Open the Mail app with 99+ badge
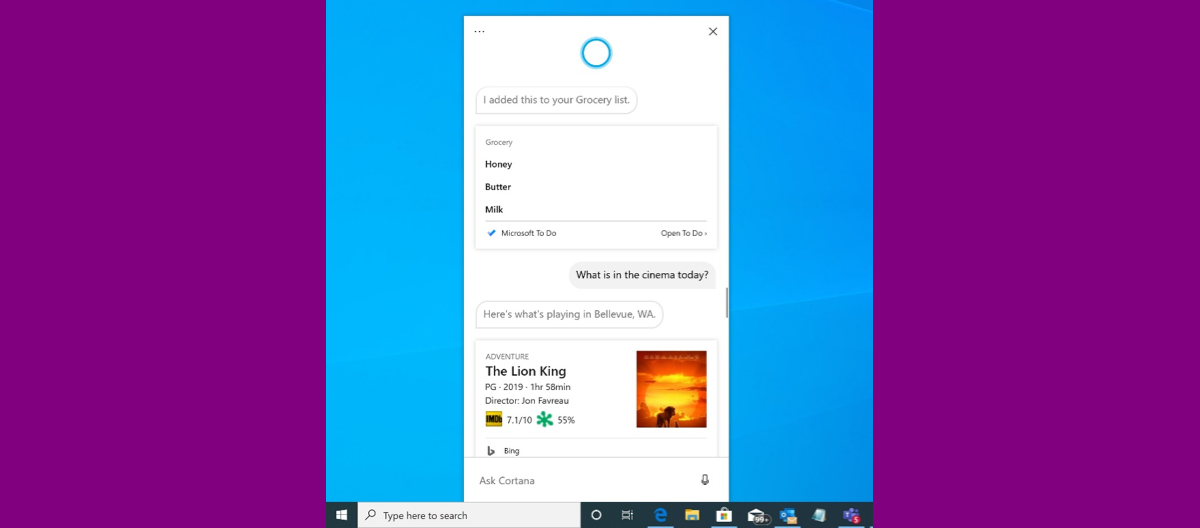 tap(757, 516)
